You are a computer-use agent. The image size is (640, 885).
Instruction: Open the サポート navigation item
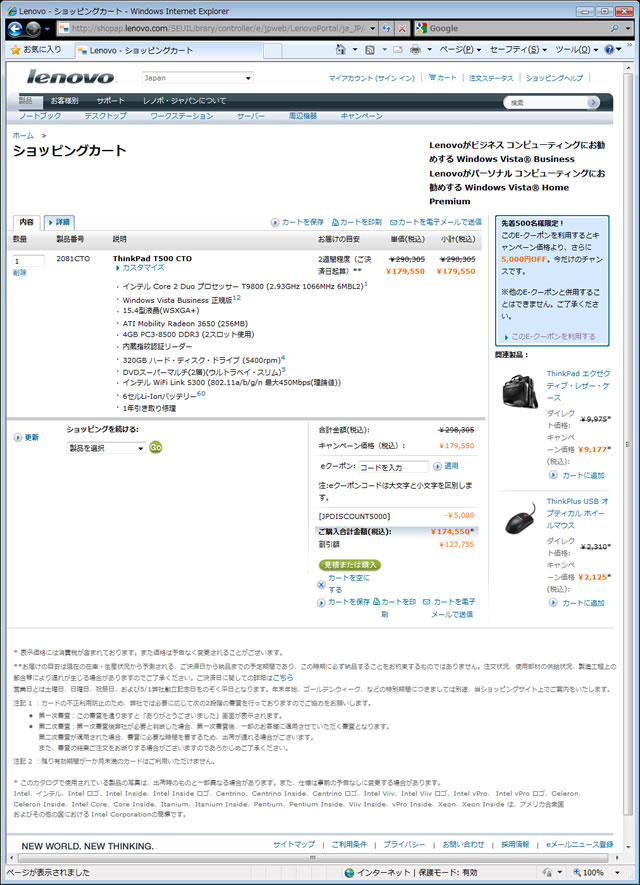111,100
